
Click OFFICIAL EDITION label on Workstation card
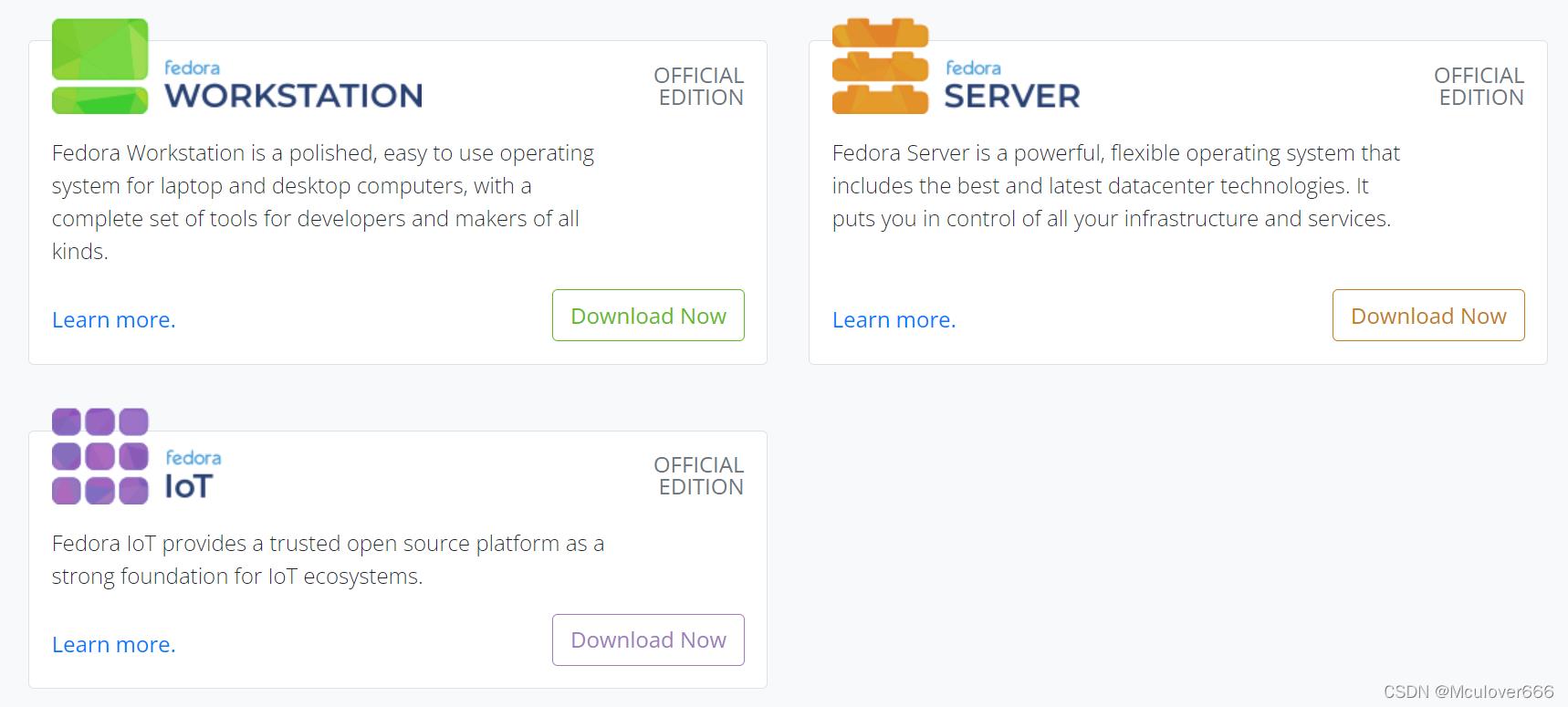click(699, 87)
